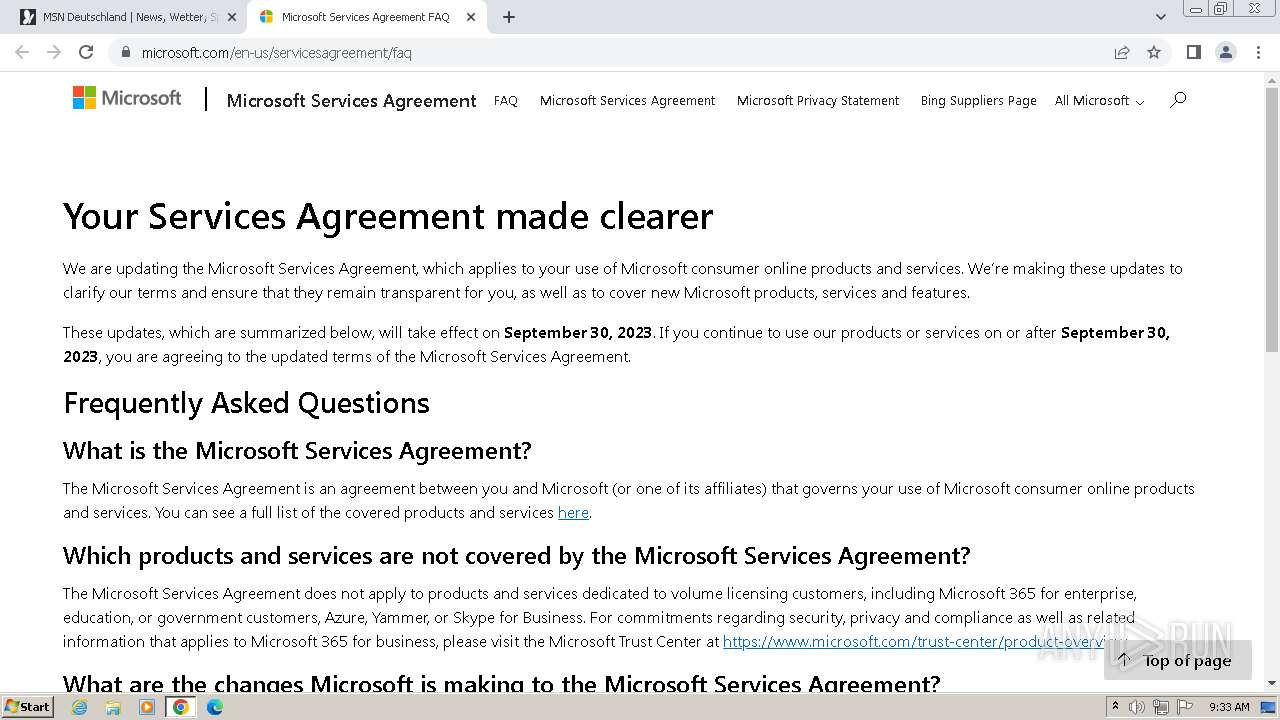This screenshot has height=720, width=1280.
Task: Click the Microsoft logo
Action: click(x=127, y=98)
